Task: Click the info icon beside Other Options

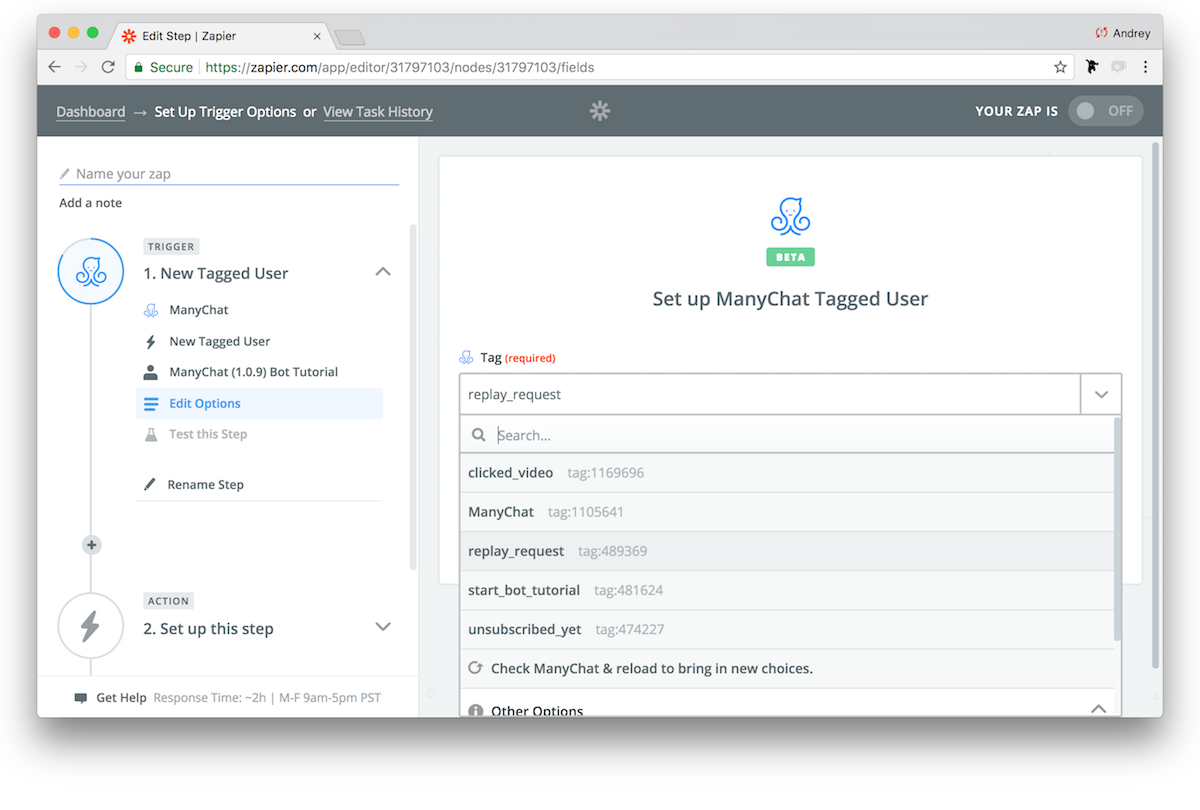Action: pos(476,711)
